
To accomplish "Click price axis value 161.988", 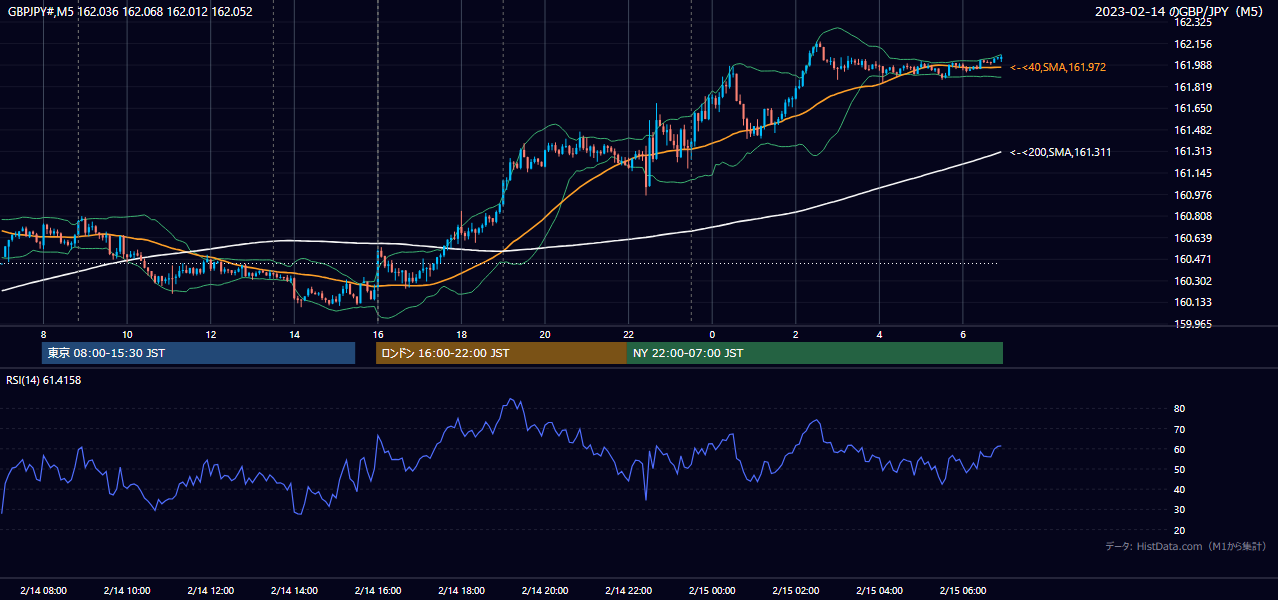I will (1192, 66).
